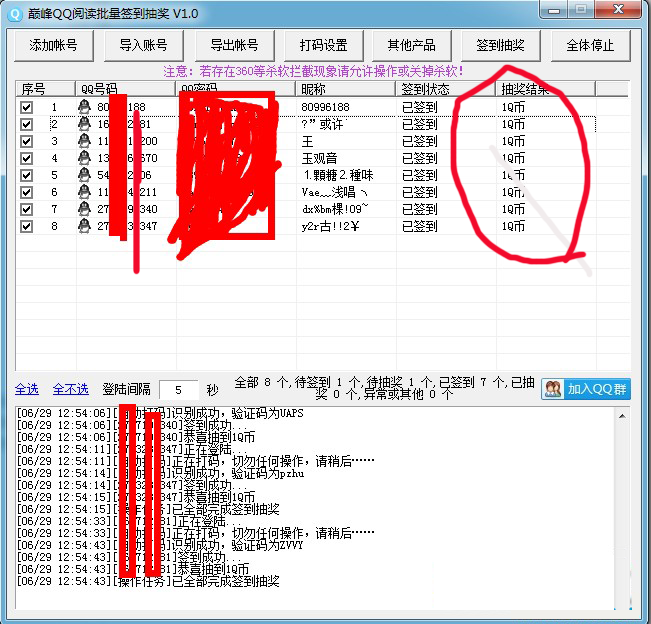The height and width of the screenshot is (624, 651).
Task: Click 已签到 status in row 8
Action: (420, 226)
